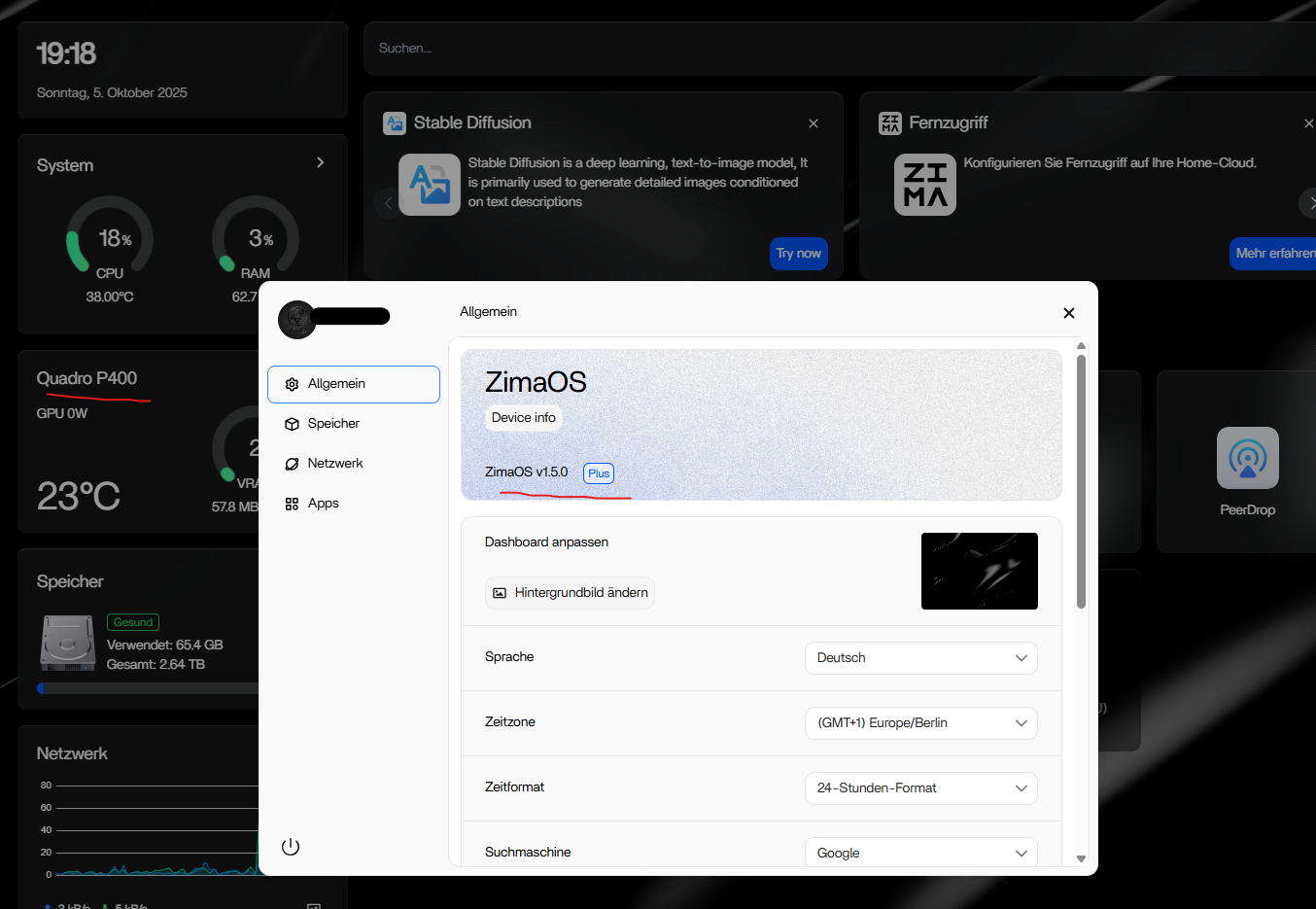Screen dimensions: 1316x909
Task: Click the 23°C GPU temperature
Action: click(79, 497)
